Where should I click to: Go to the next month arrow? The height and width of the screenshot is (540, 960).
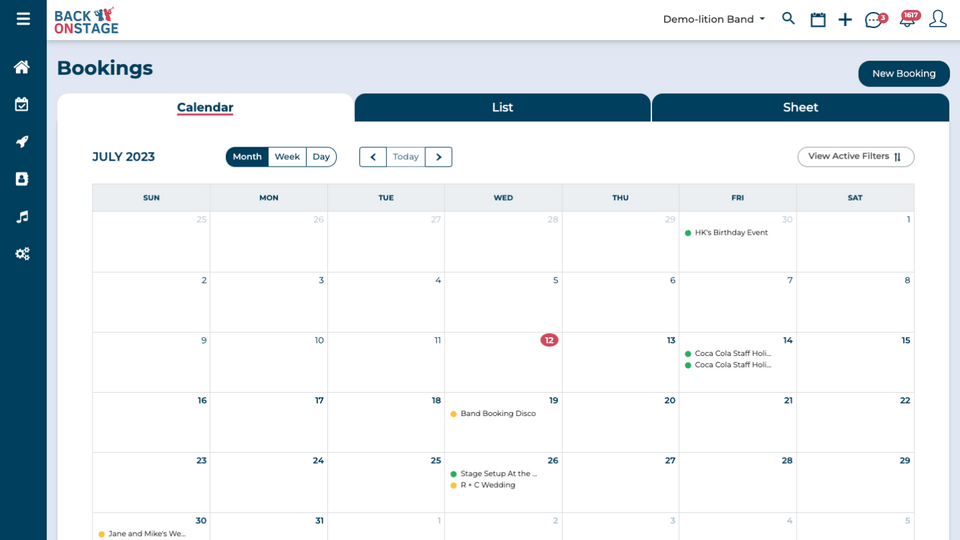tap(438, 157)
